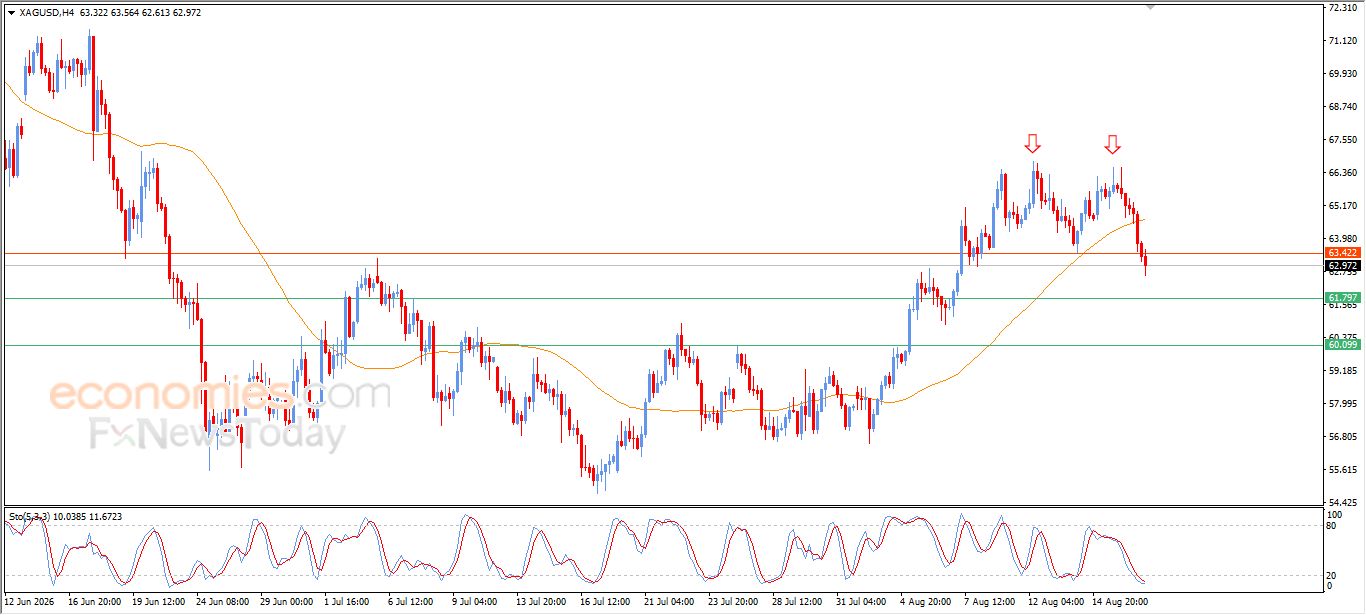Click the XAGUSD,H4 symbol title
This screenshot has width=1366, height=615.
pyautogui.click(x=46, y=13)
